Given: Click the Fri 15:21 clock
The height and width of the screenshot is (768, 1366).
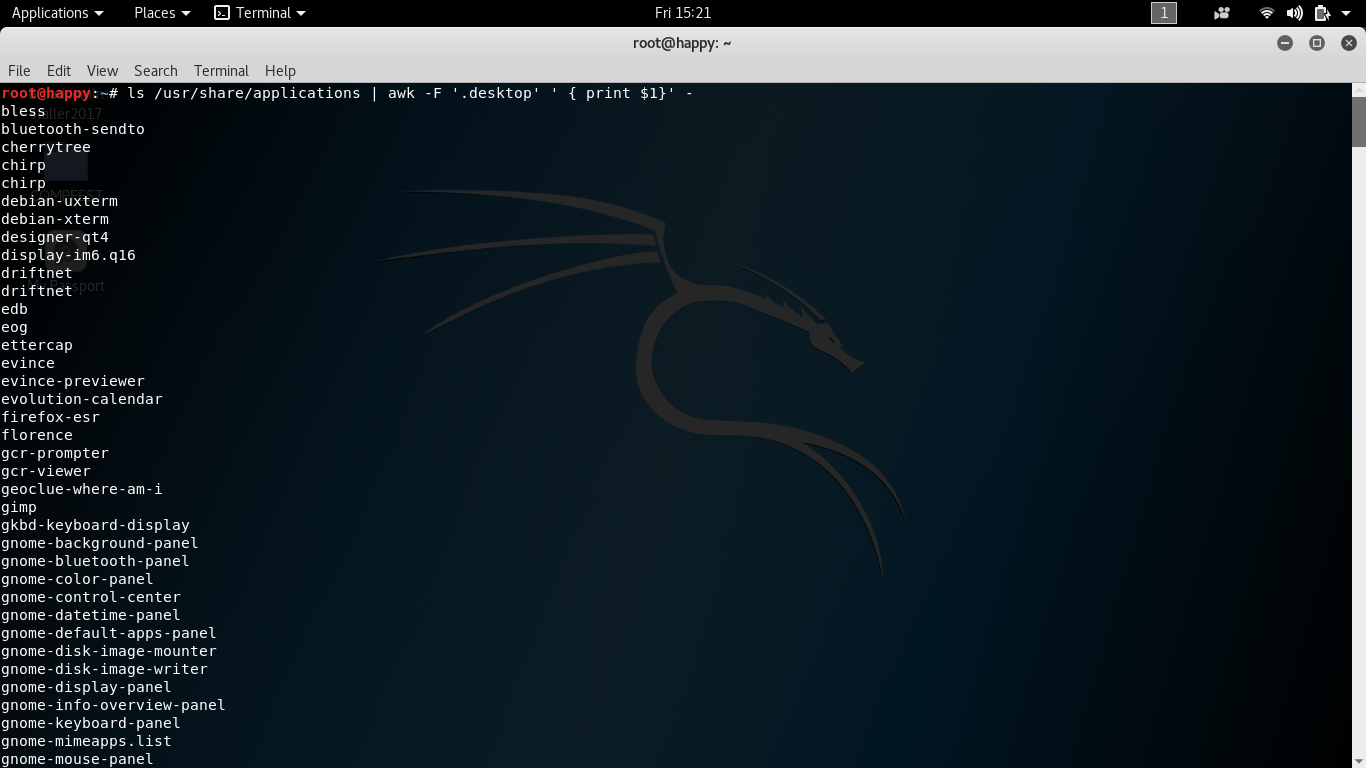Looking at the screenshot, I should (683, 13).
